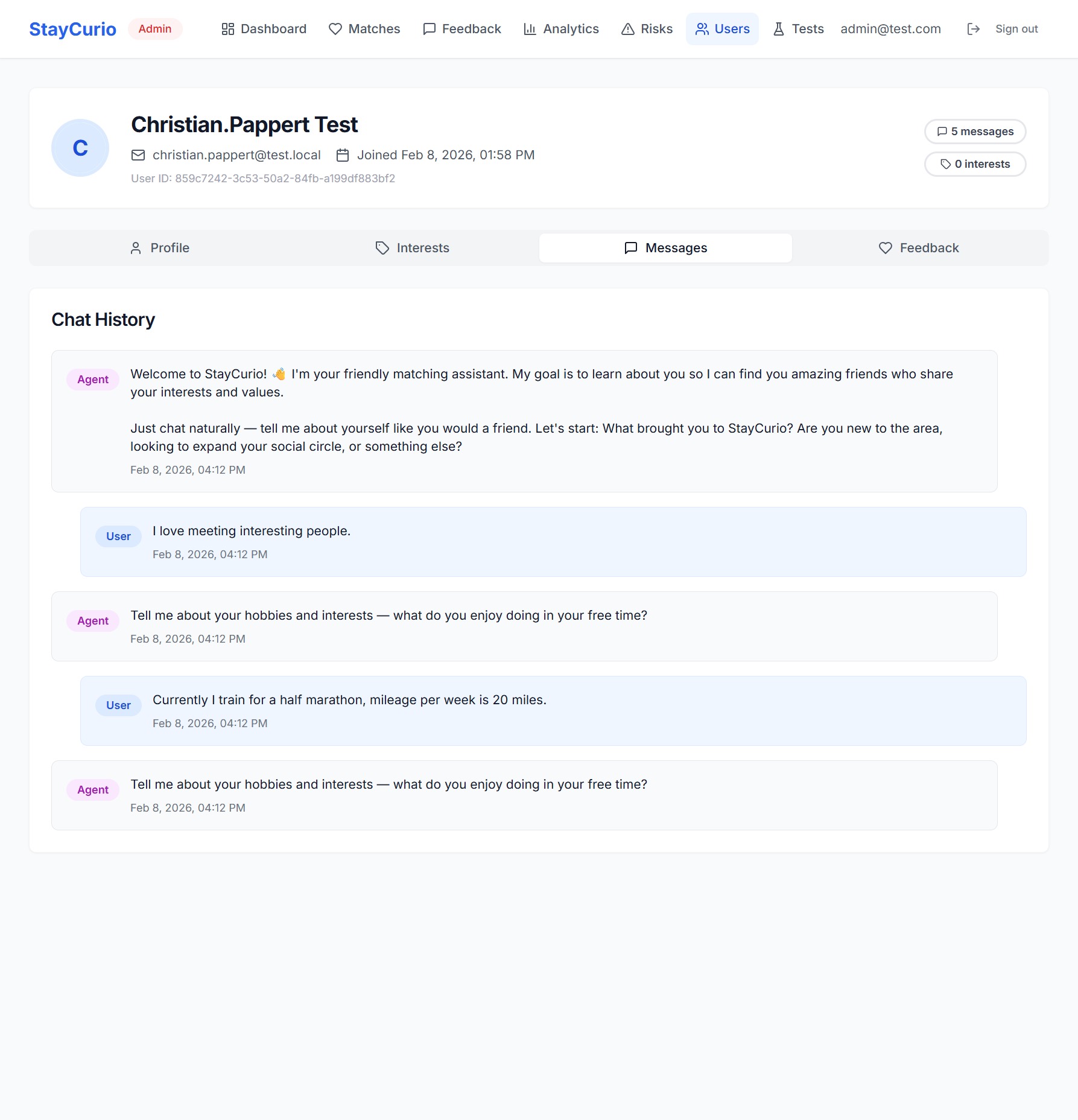Click the Sign out link
The width and height of the screenshot is (1078, 1120).
pos(1016,29)
